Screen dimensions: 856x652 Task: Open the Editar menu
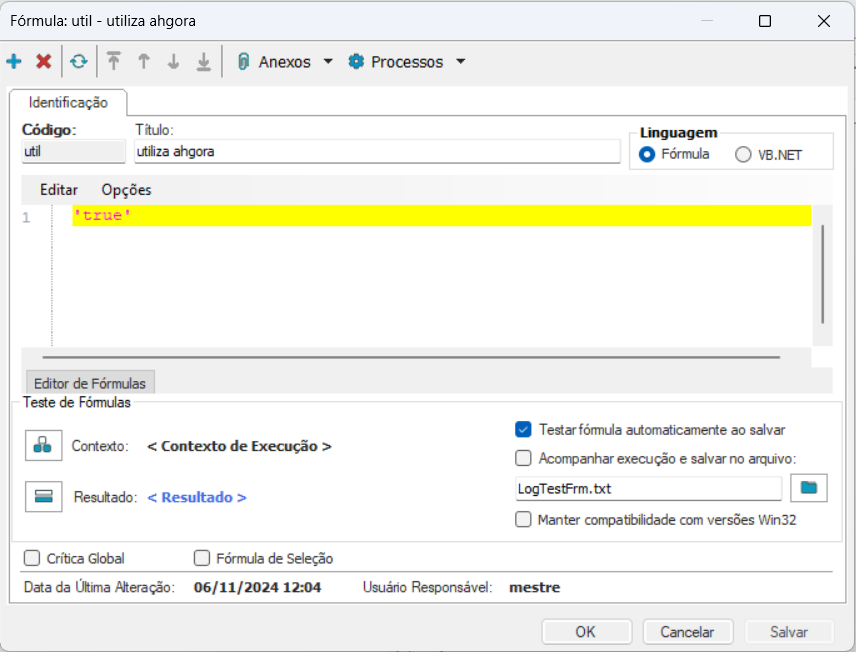59,190
